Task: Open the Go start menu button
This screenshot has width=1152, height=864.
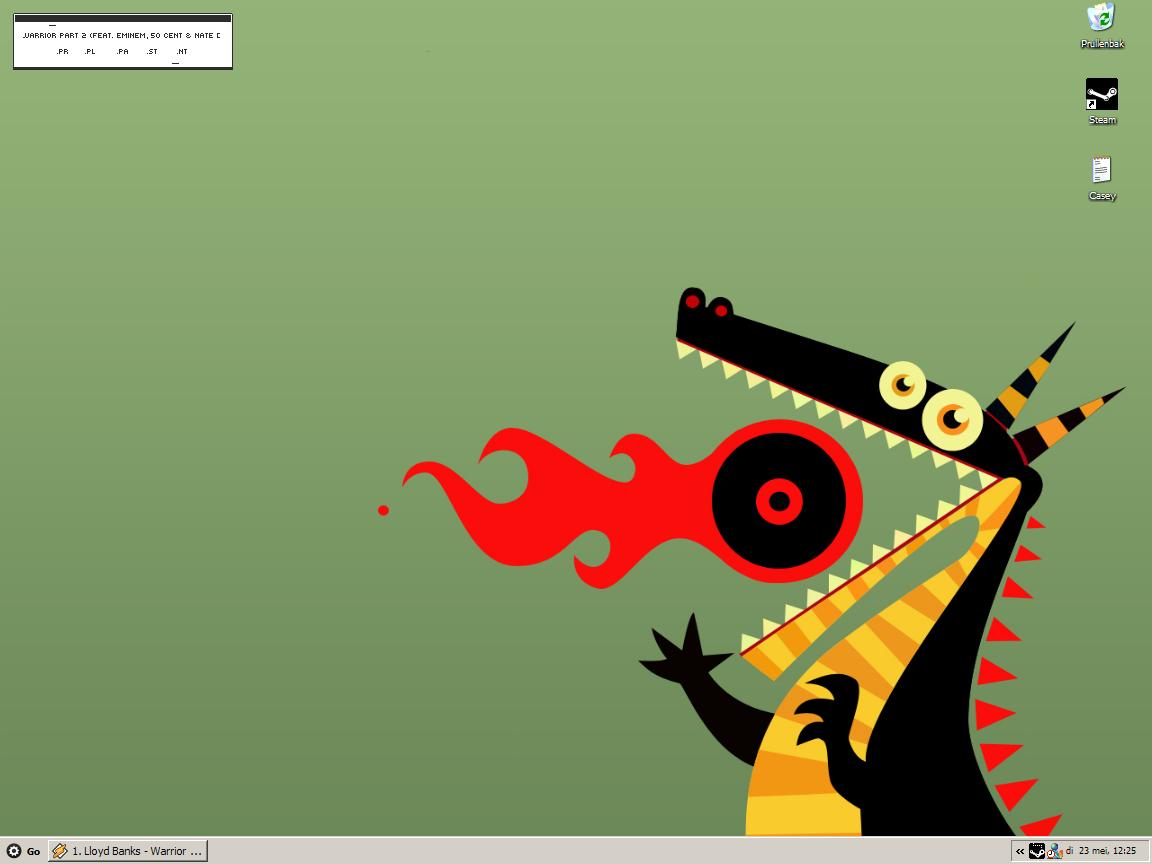Action: point(24,851)
